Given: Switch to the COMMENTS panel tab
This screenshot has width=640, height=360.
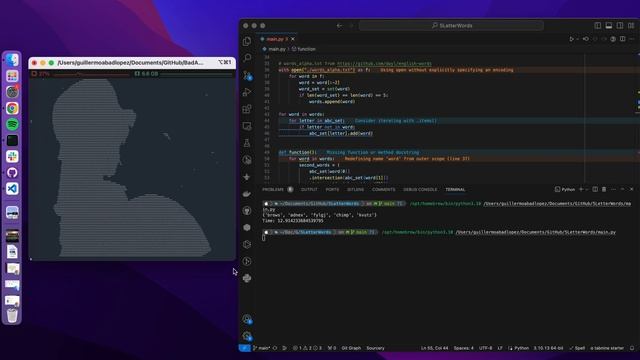Looking at the screenshot, I should (383, 189).
